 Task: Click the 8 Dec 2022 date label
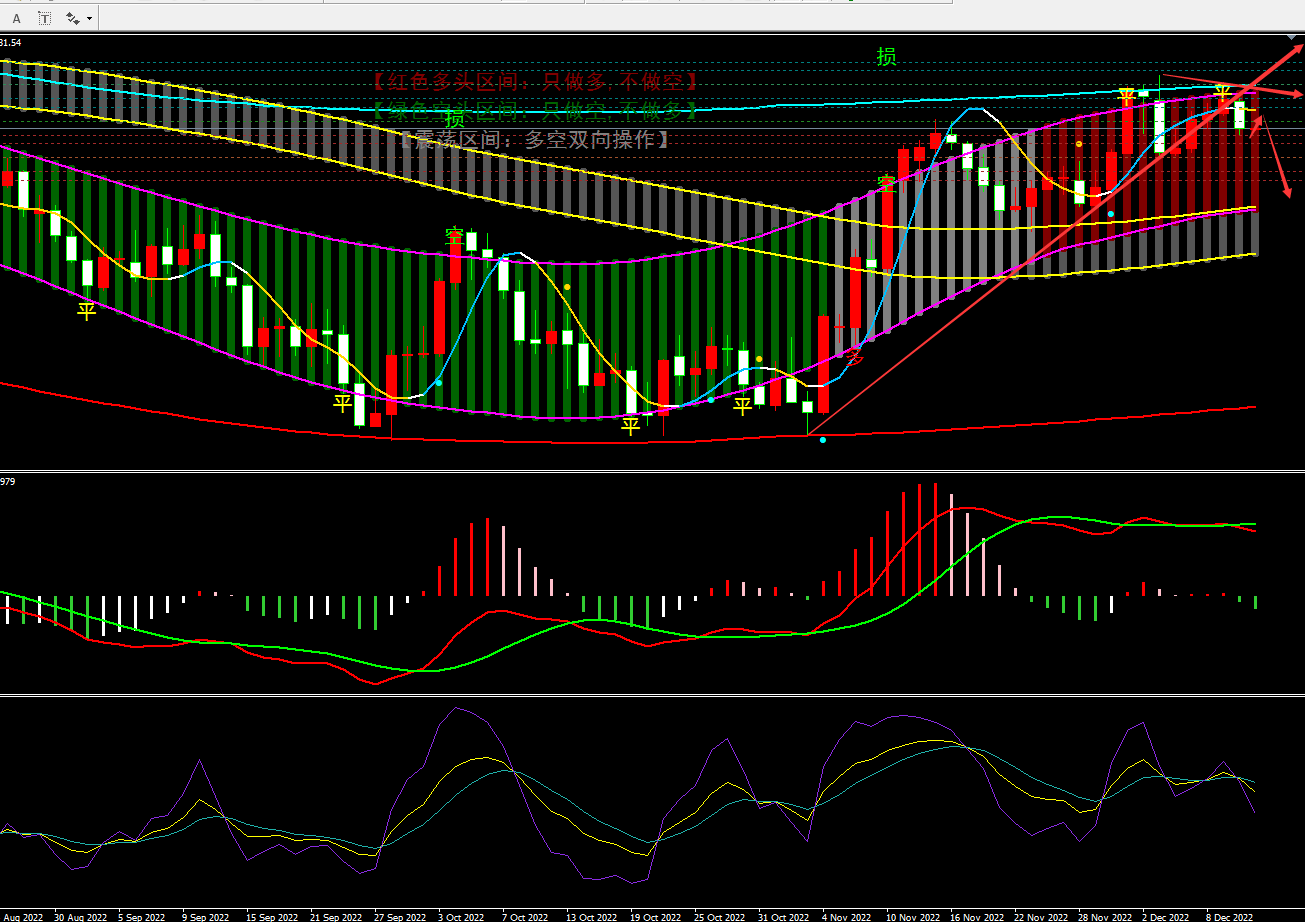(1229, 917)
